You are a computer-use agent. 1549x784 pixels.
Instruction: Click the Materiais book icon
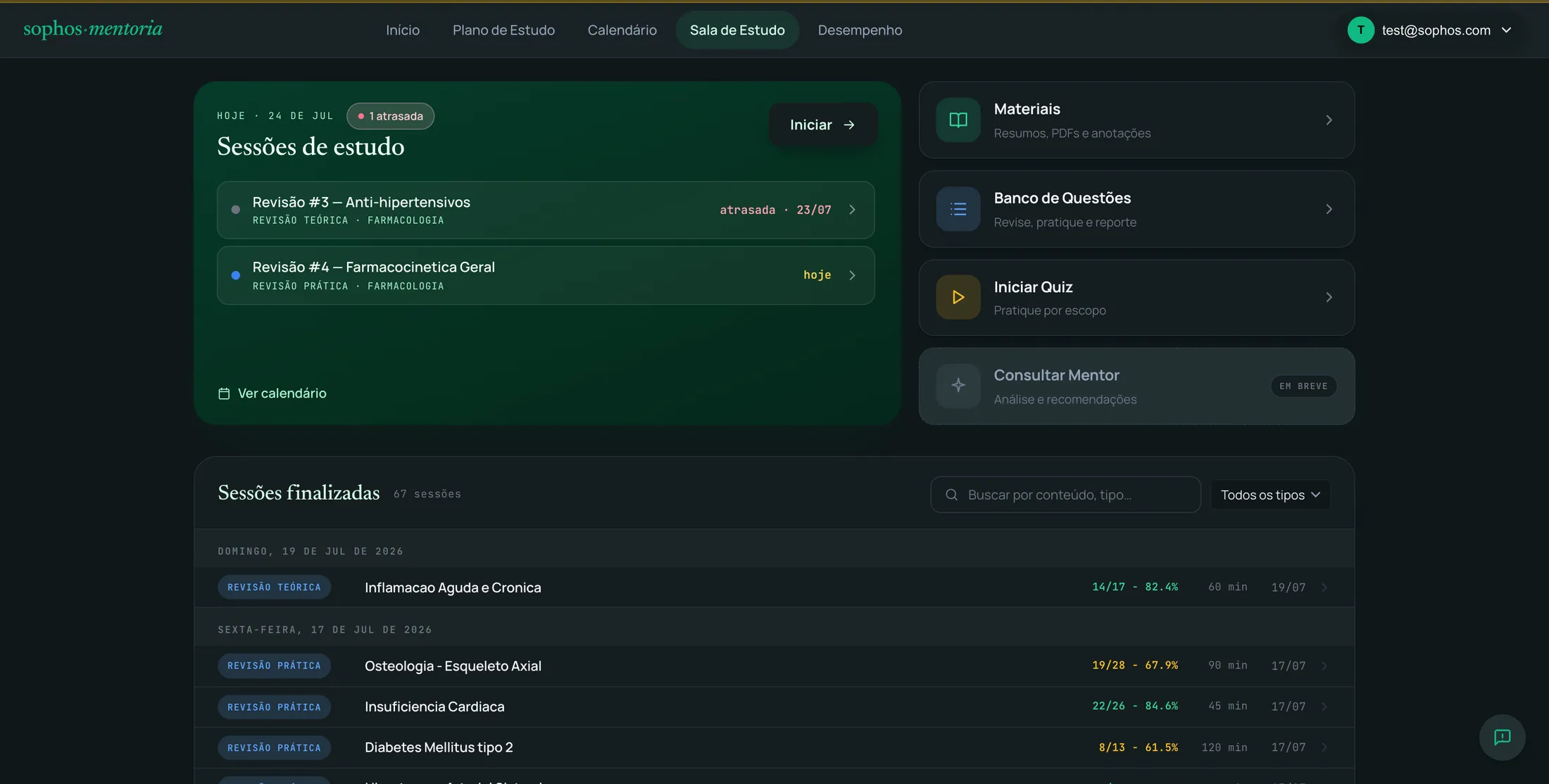click(958, 120)
